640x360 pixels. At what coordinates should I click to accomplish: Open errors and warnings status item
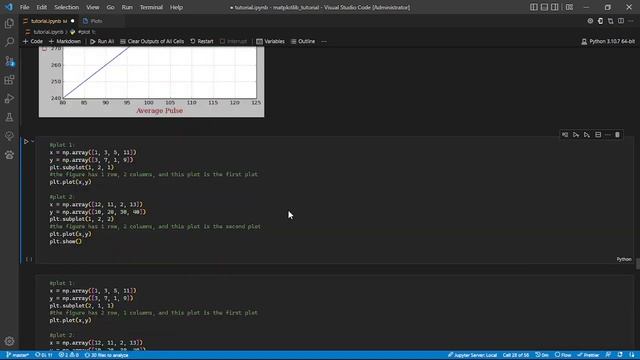69,355
